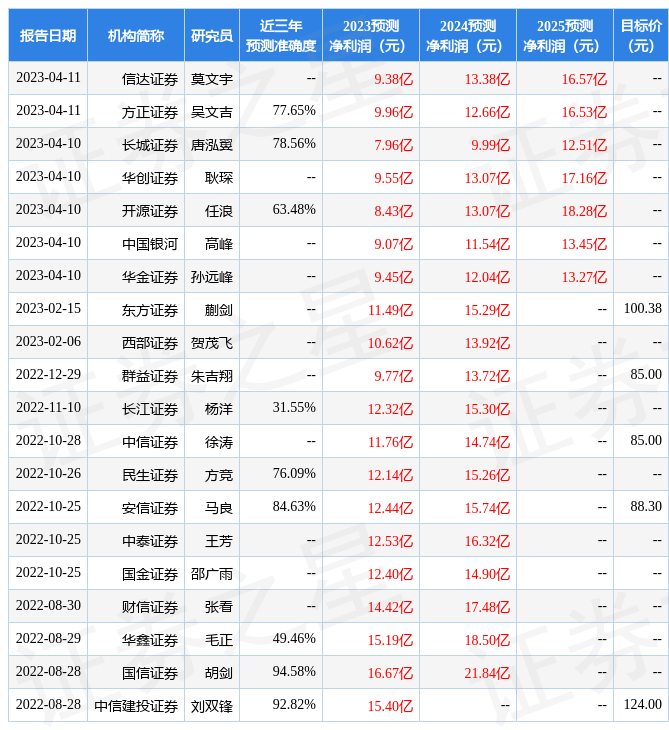Click the 77.65% accuracy value
Image resolution: width=669 pixels, height=730 pixels.
[294, 110]
